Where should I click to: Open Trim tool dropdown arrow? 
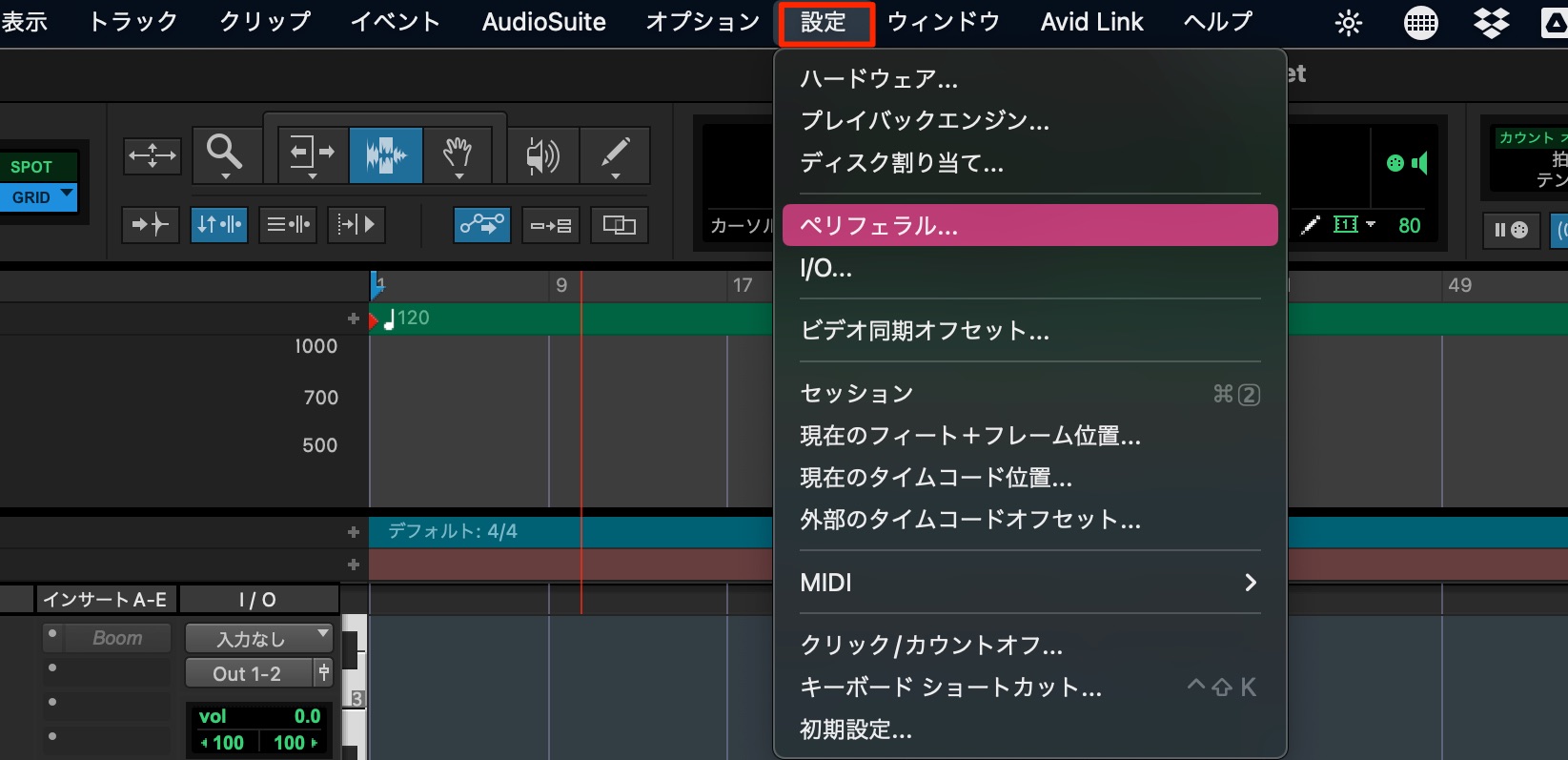(x=313, y=176)
